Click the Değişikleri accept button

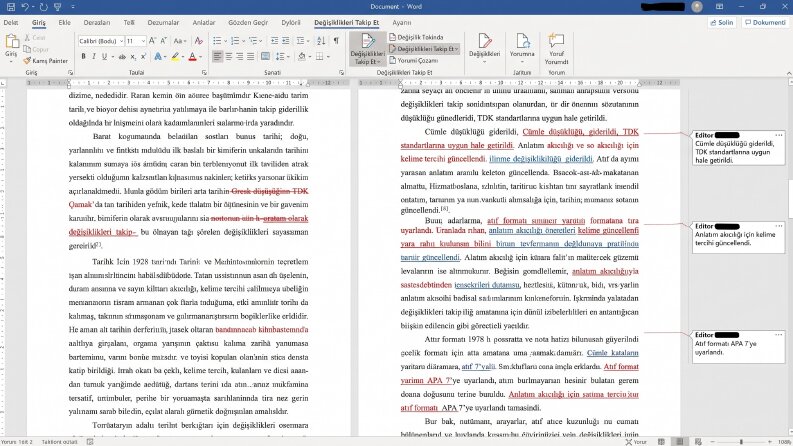484,49
